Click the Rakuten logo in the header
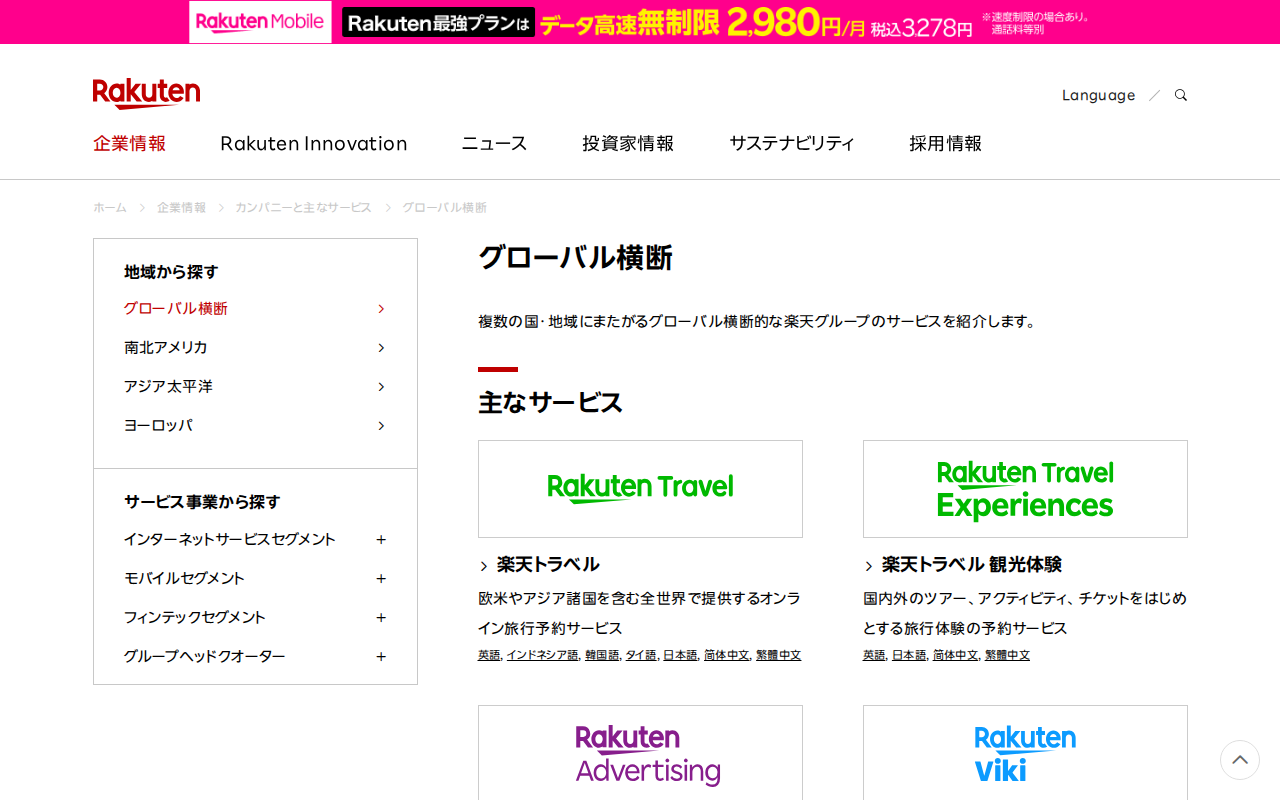Viewport: 1280px width, 800px height. pos(146,94)
